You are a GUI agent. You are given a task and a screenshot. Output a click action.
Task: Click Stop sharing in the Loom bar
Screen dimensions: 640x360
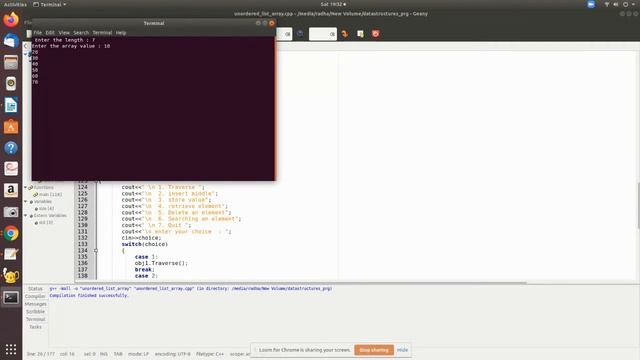click(374, 350)
